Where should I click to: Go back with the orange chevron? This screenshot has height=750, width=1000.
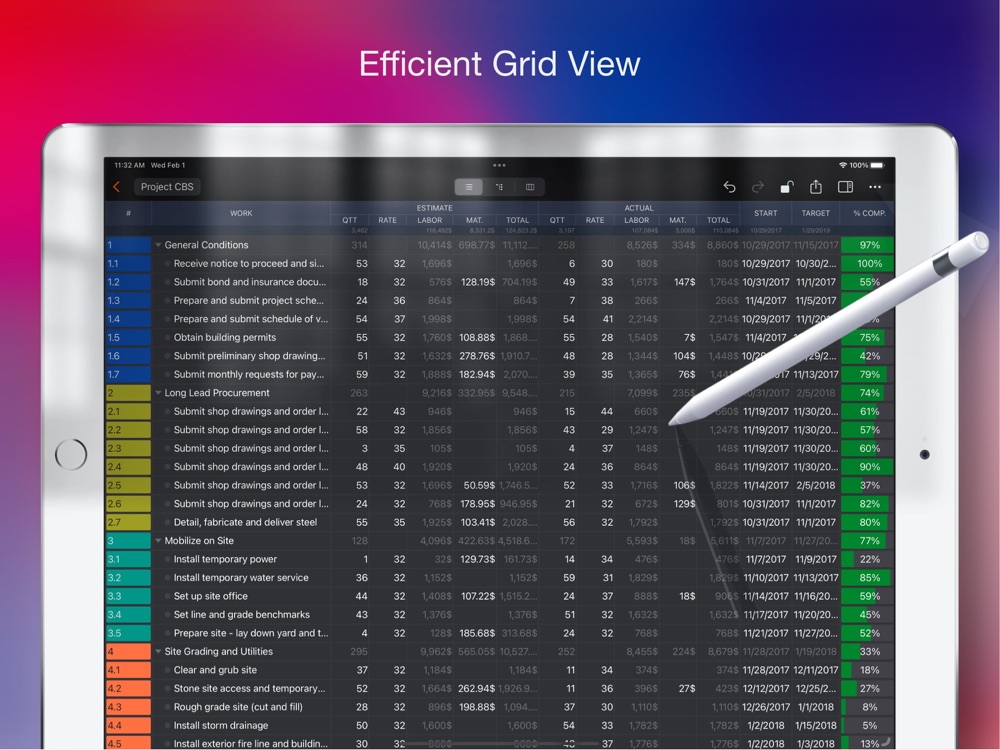point(116,187)
